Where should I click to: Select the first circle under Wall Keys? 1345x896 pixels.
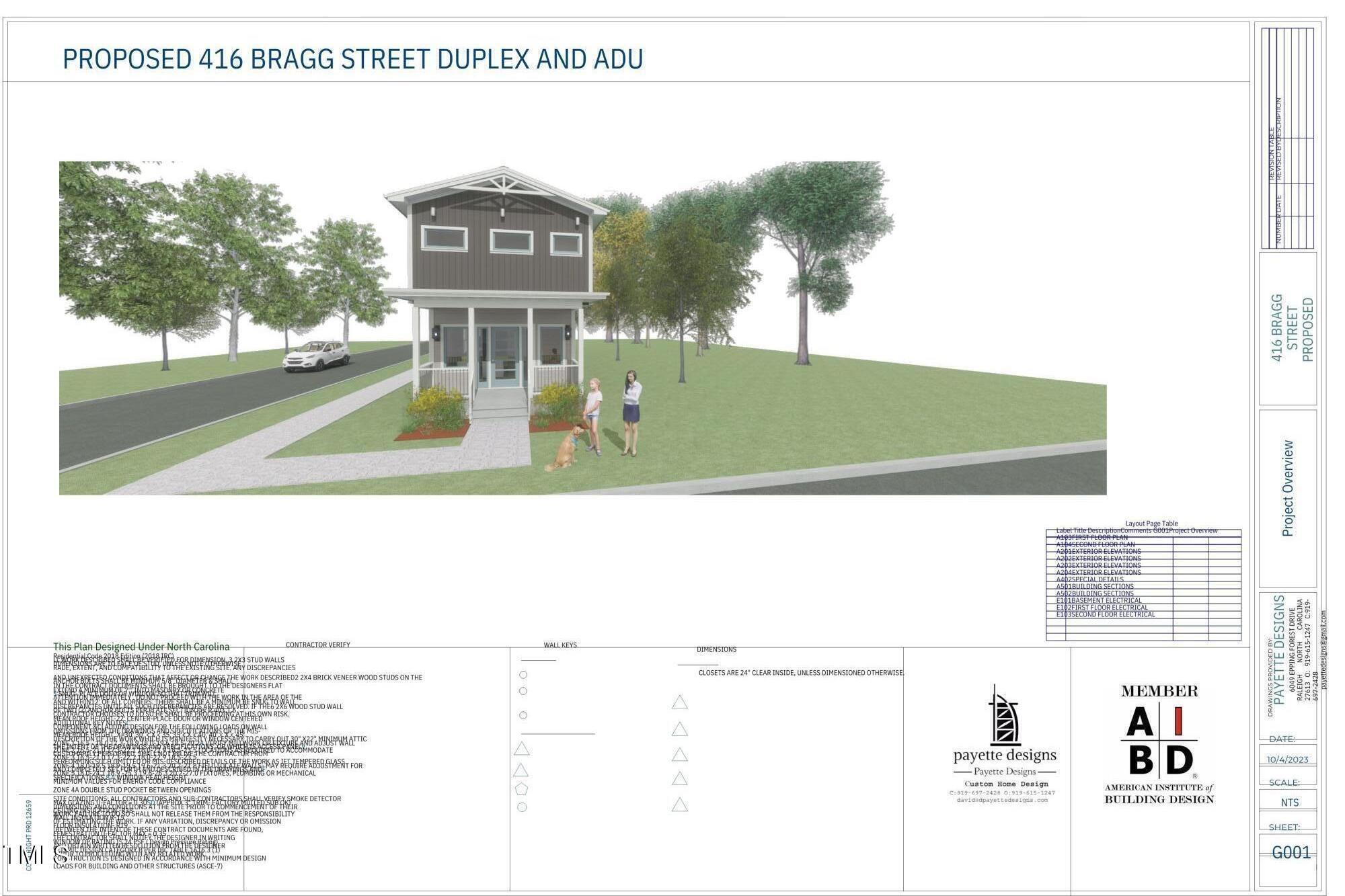click(523, 674)
